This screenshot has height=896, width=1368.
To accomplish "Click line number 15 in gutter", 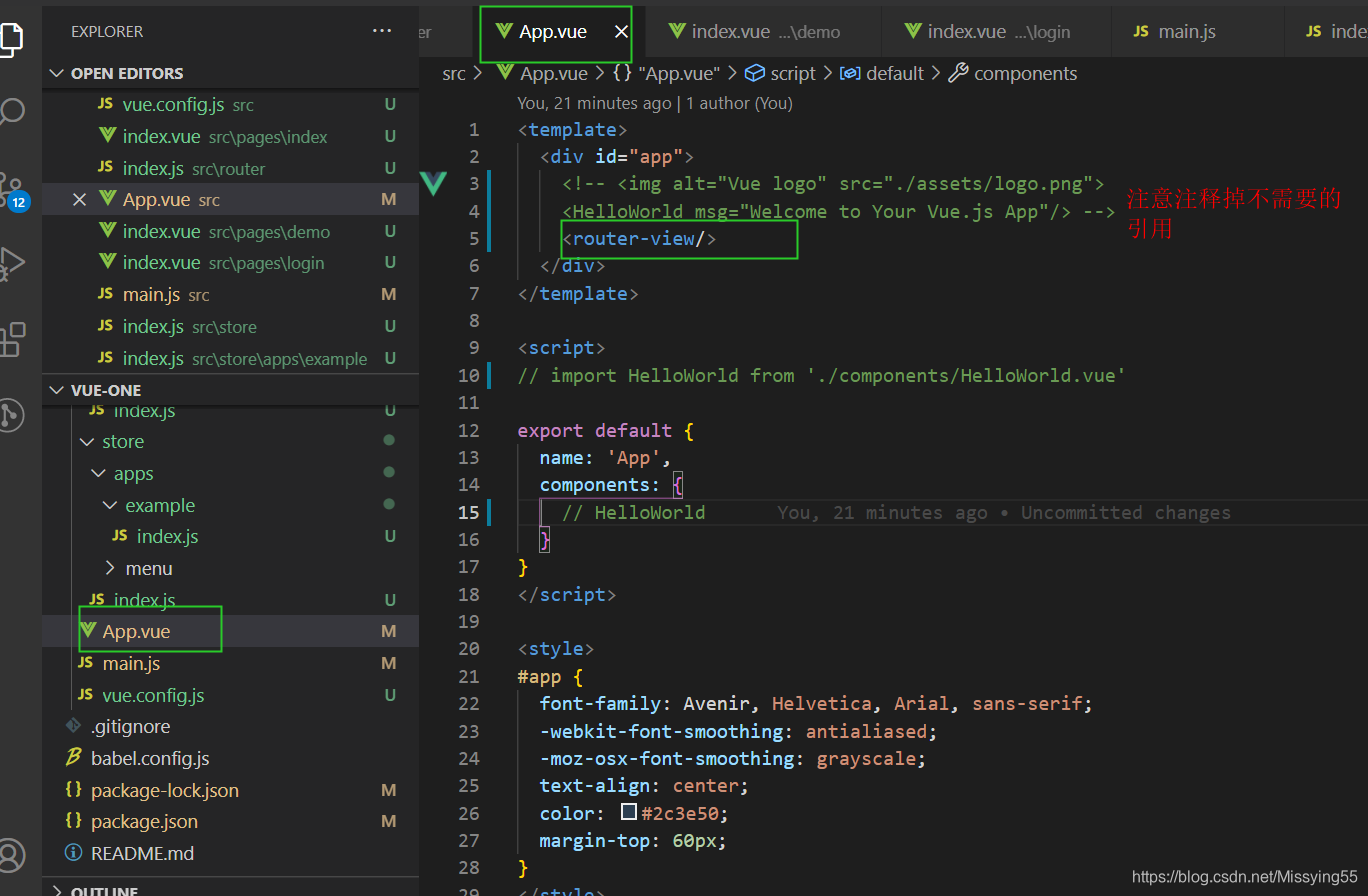I will tap(468, 513).
